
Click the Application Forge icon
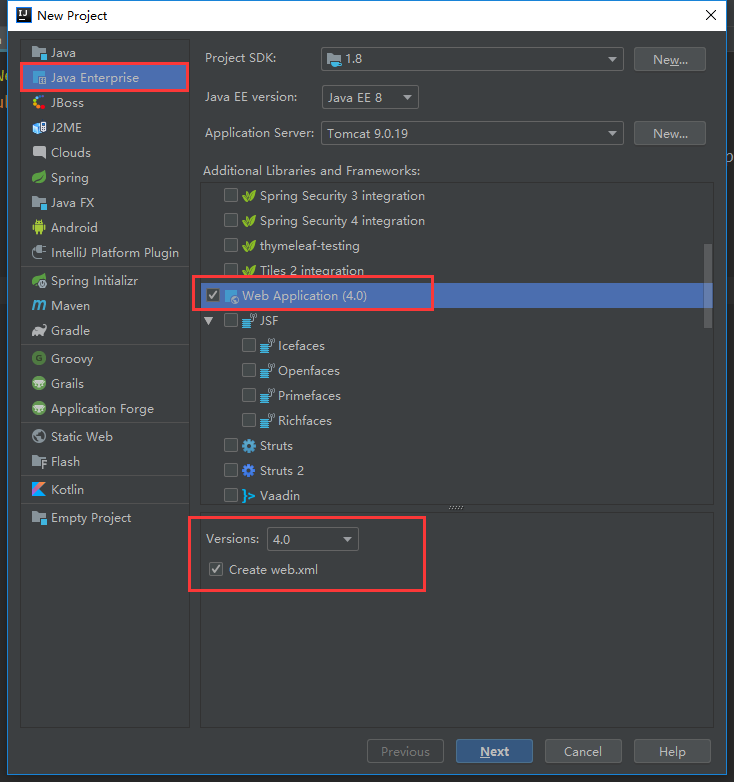pyautogui.click(x=39, y=408)
